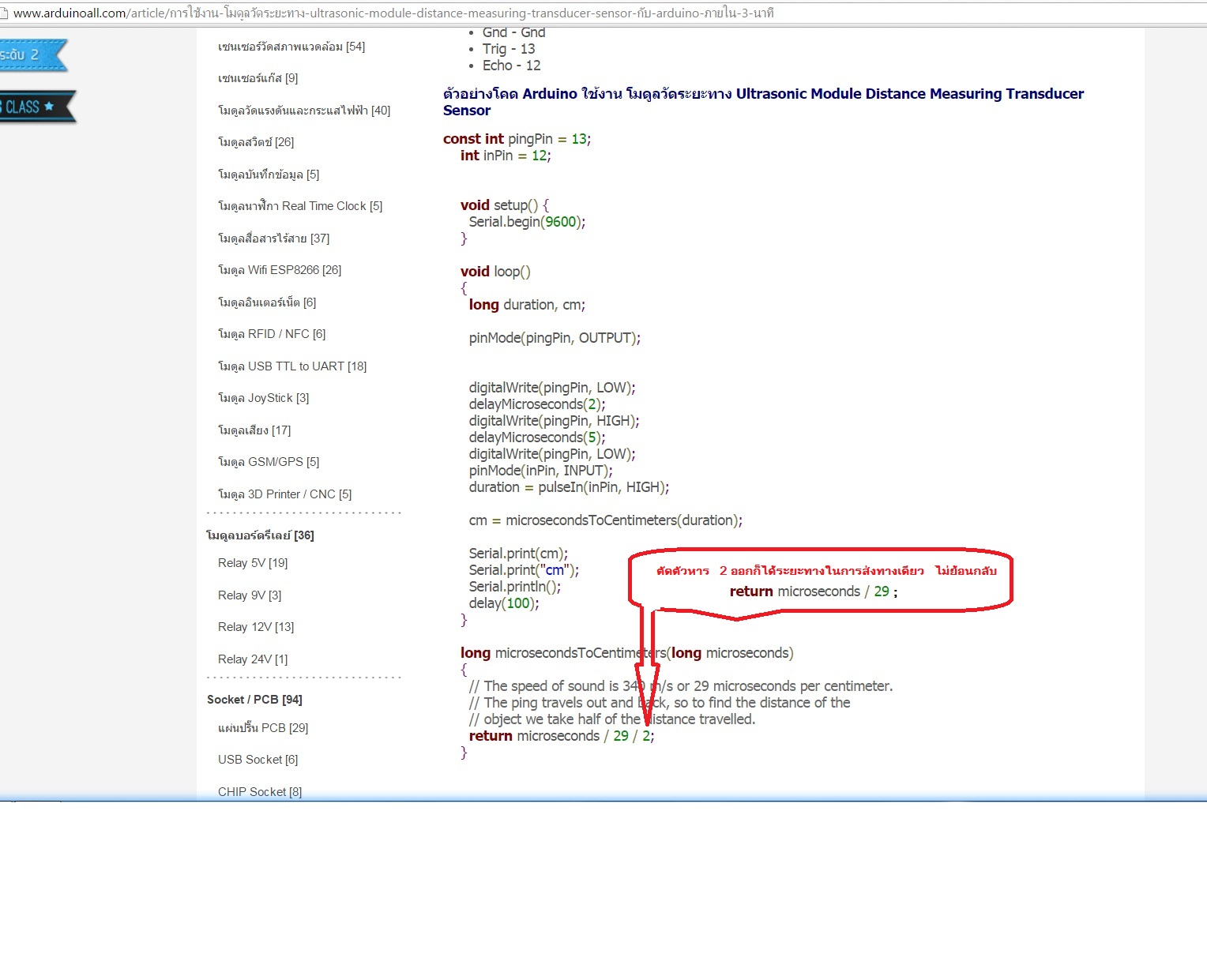
Task: Open USB Socket [6] category
Action: point(258,760)
